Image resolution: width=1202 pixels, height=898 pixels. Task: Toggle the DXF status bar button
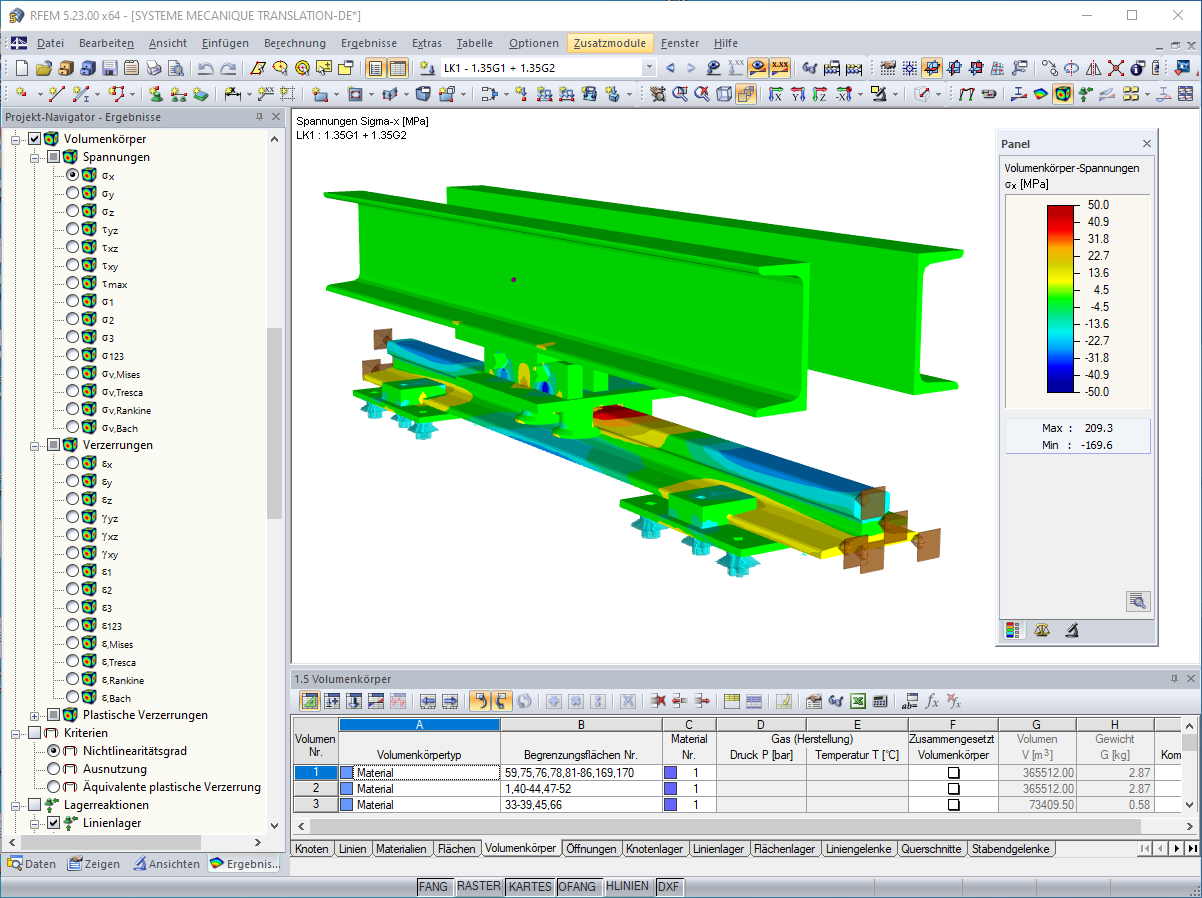coord(669,887)
